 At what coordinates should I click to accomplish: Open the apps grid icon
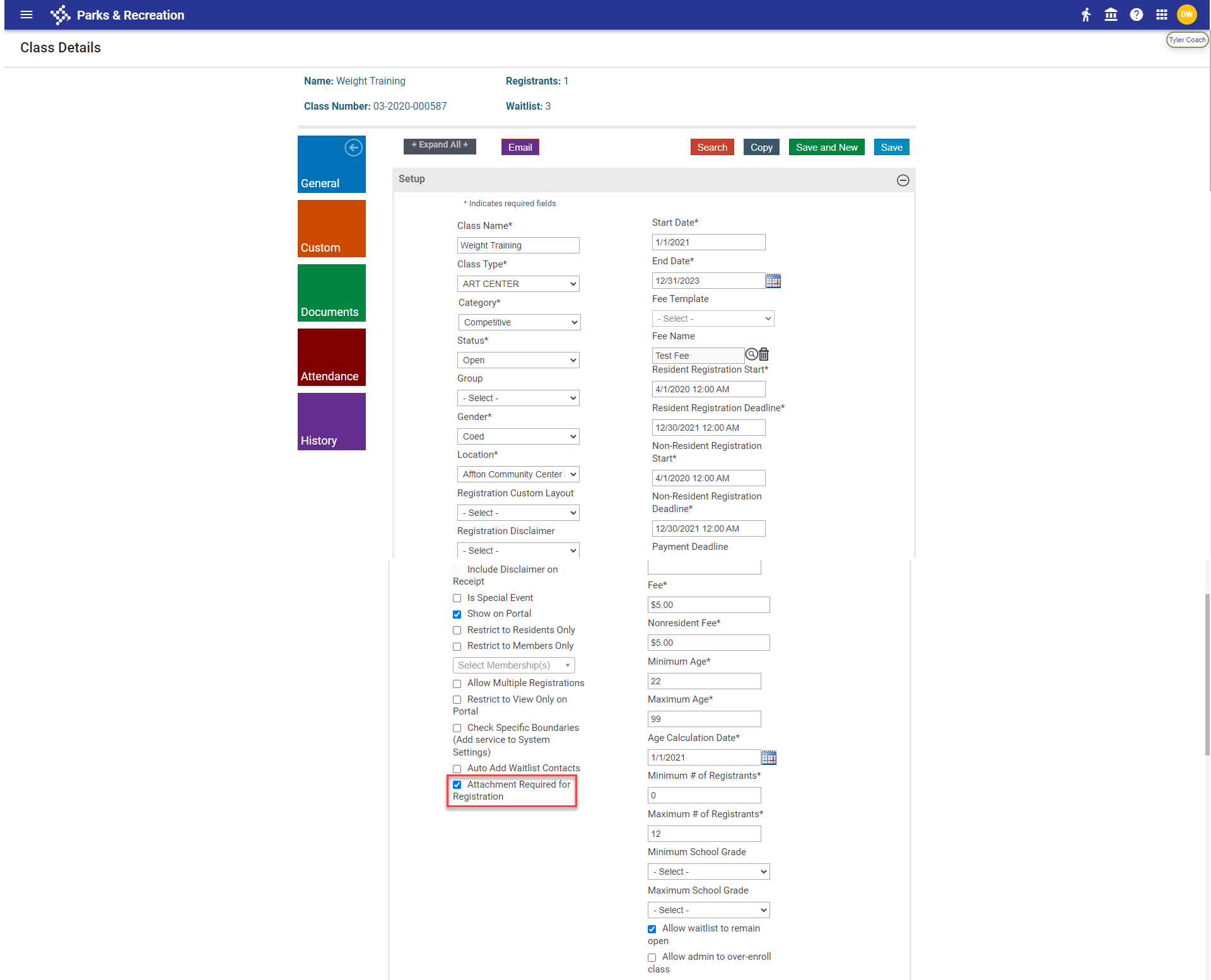pos(1161,15)
